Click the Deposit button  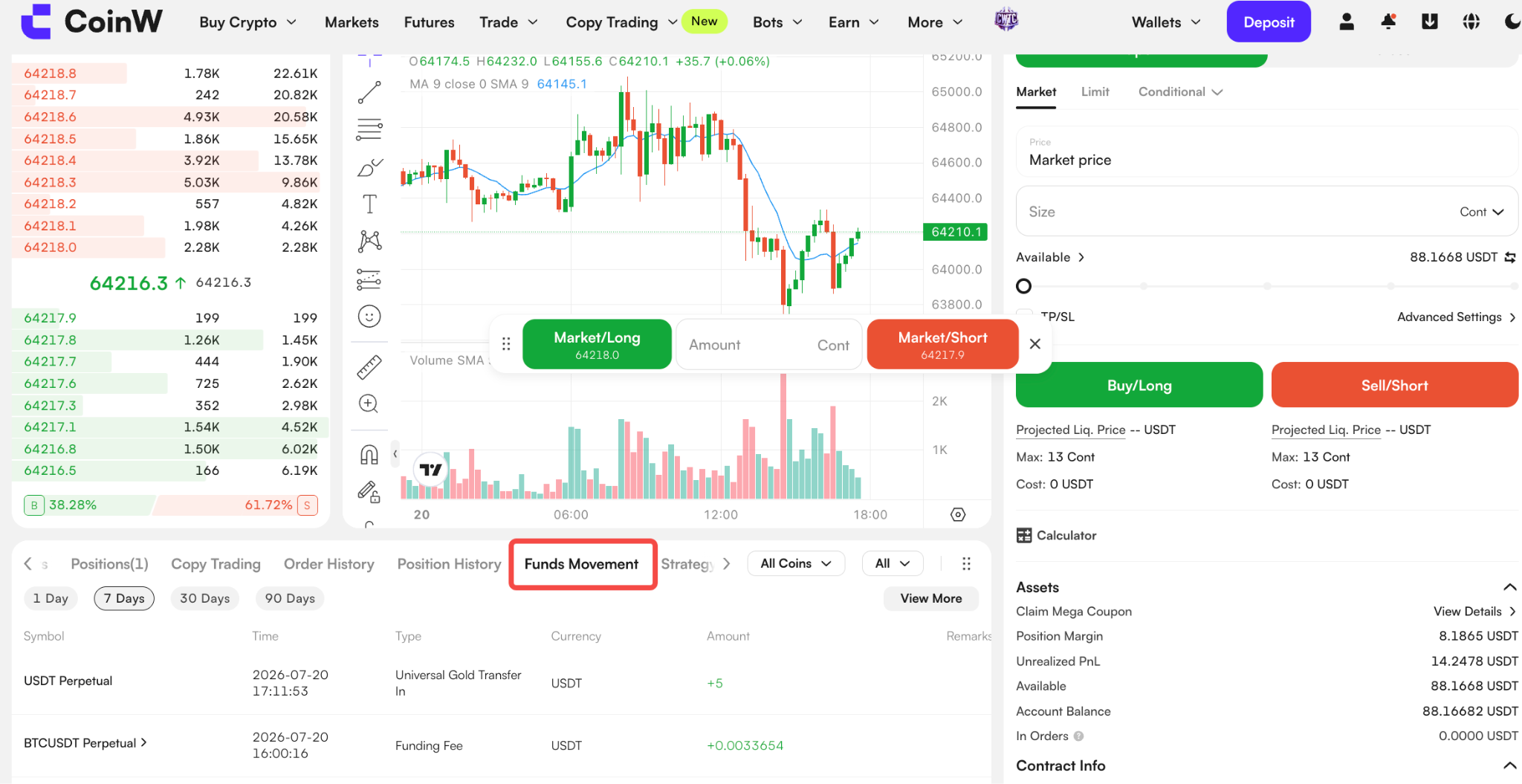click(1269, 22)
